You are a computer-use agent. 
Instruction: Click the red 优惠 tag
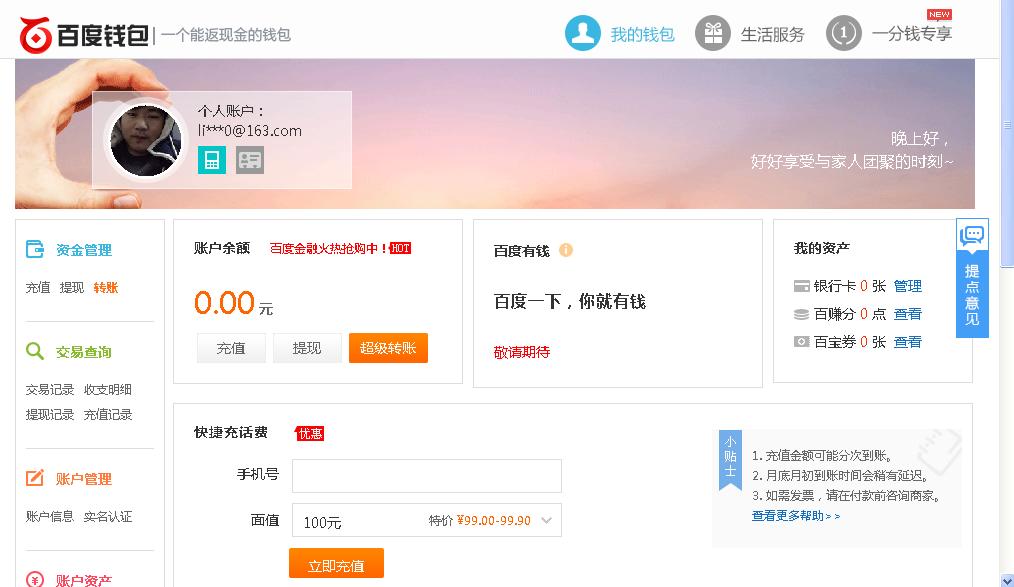tap(310, 433)
